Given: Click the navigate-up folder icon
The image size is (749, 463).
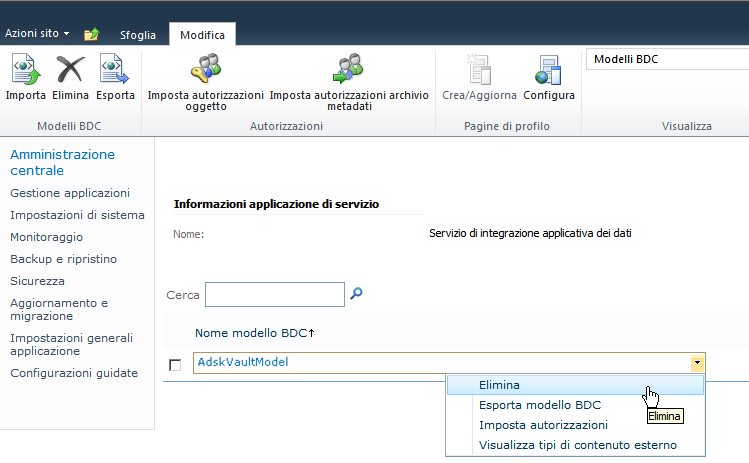Looking at the screenshot, I should [x=91, y=34].
